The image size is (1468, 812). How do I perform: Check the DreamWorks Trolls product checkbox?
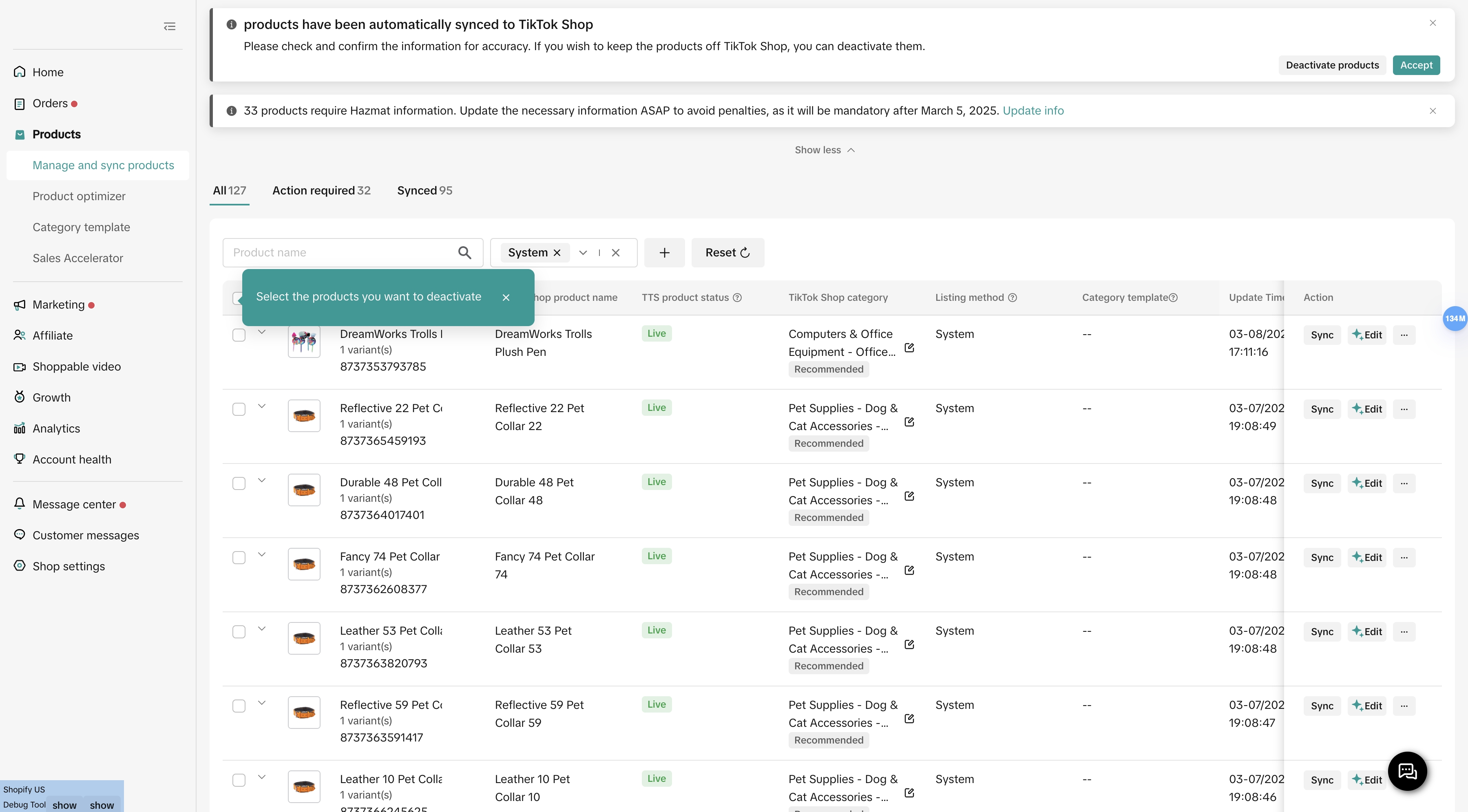click(x=239, y=335)
